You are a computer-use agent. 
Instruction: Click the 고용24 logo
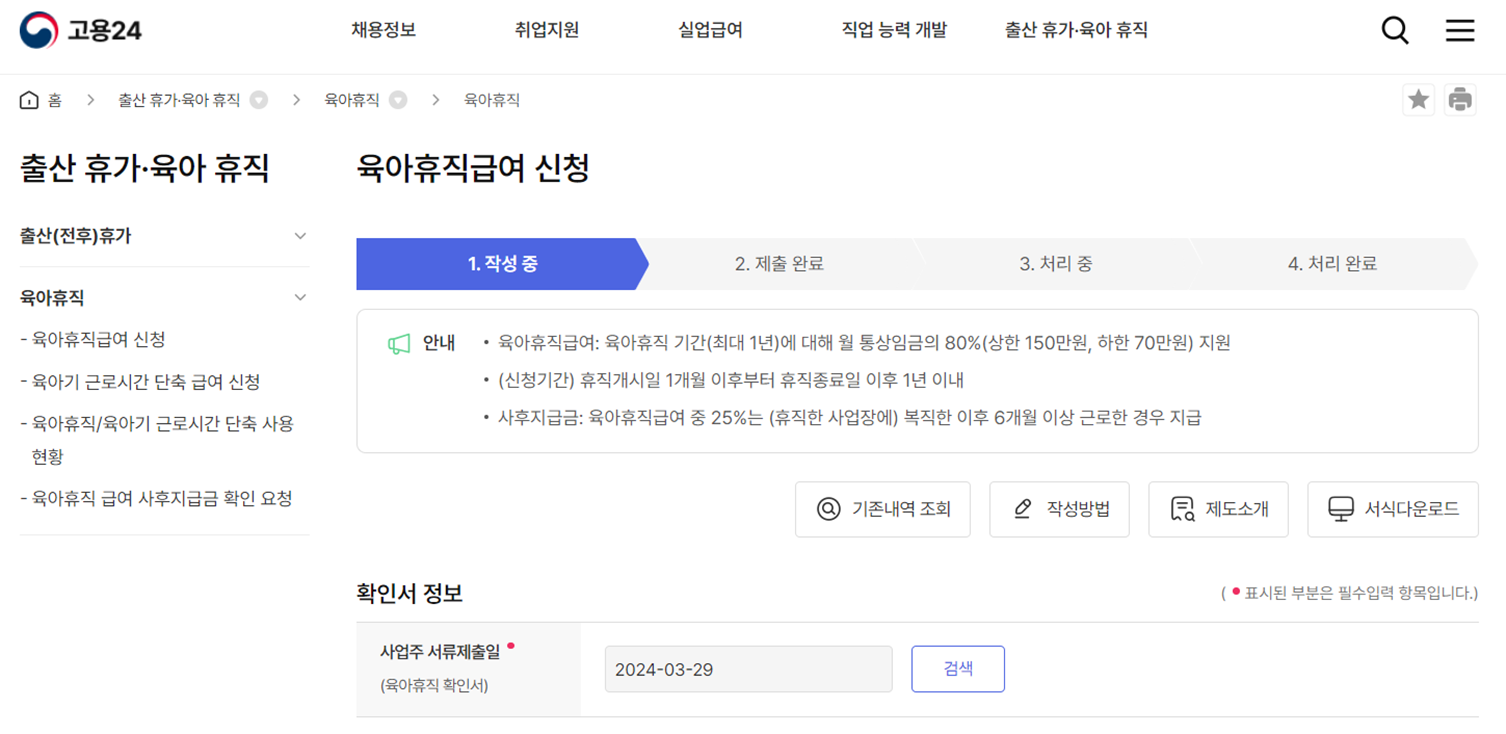tap(81, 30)
